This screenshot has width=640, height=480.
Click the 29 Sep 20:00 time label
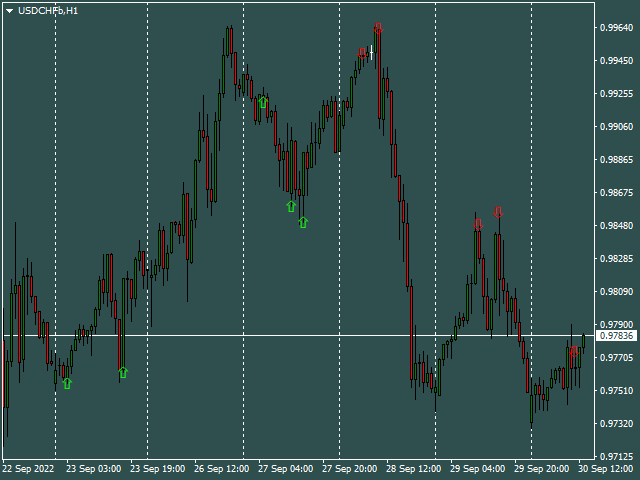(542, 469)
